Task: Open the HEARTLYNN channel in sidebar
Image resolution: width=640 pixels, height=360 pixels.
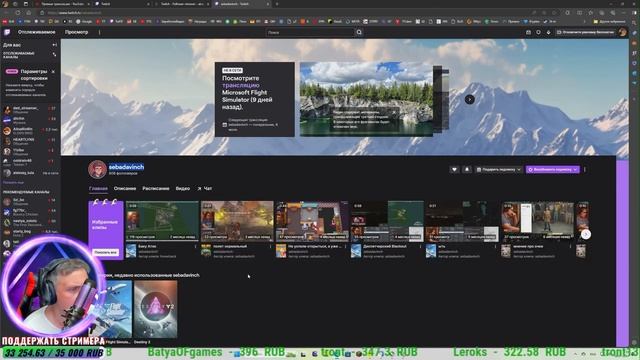Action: [30, 141]
